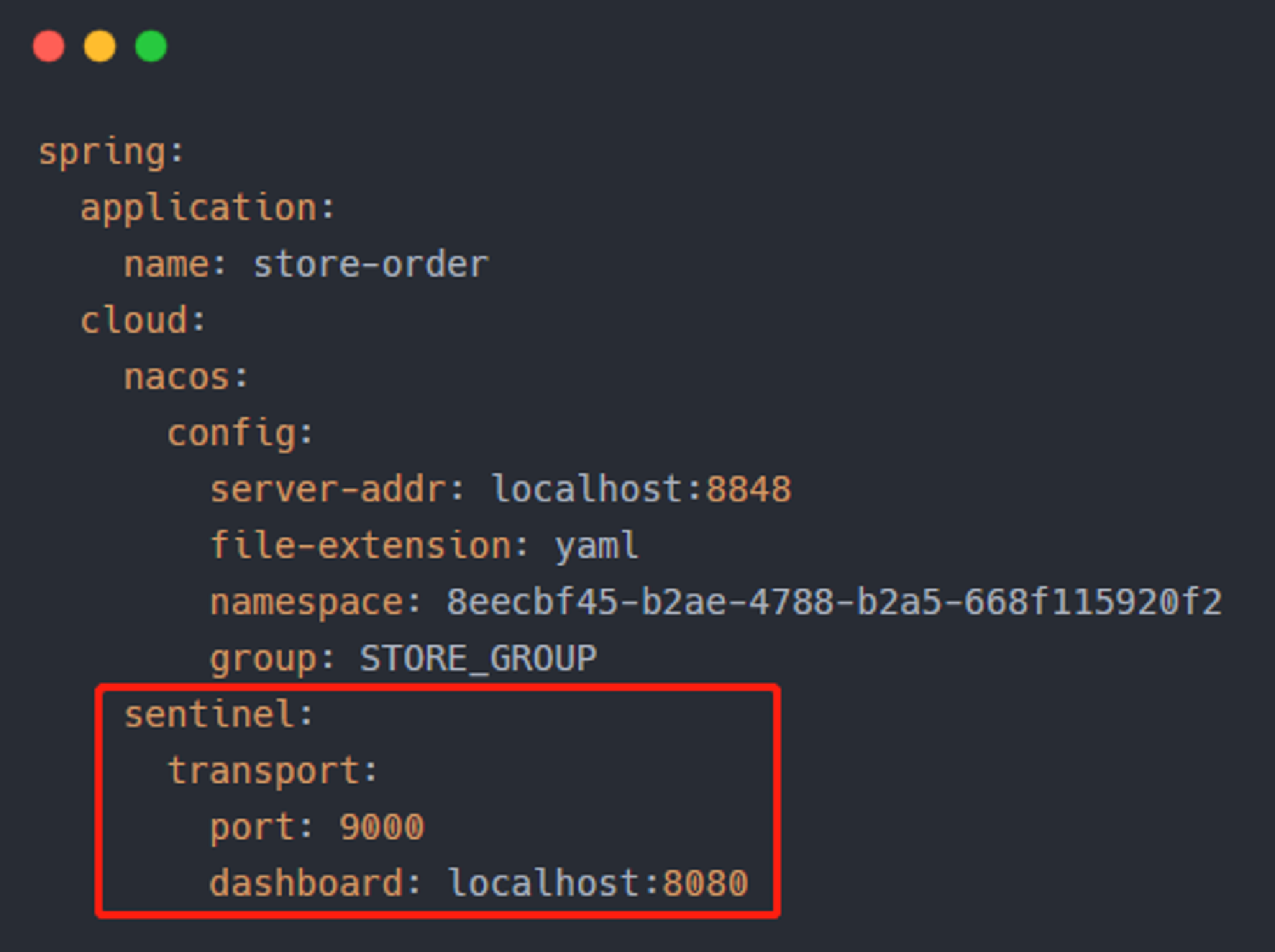Click the 'port:' key text

262,828
